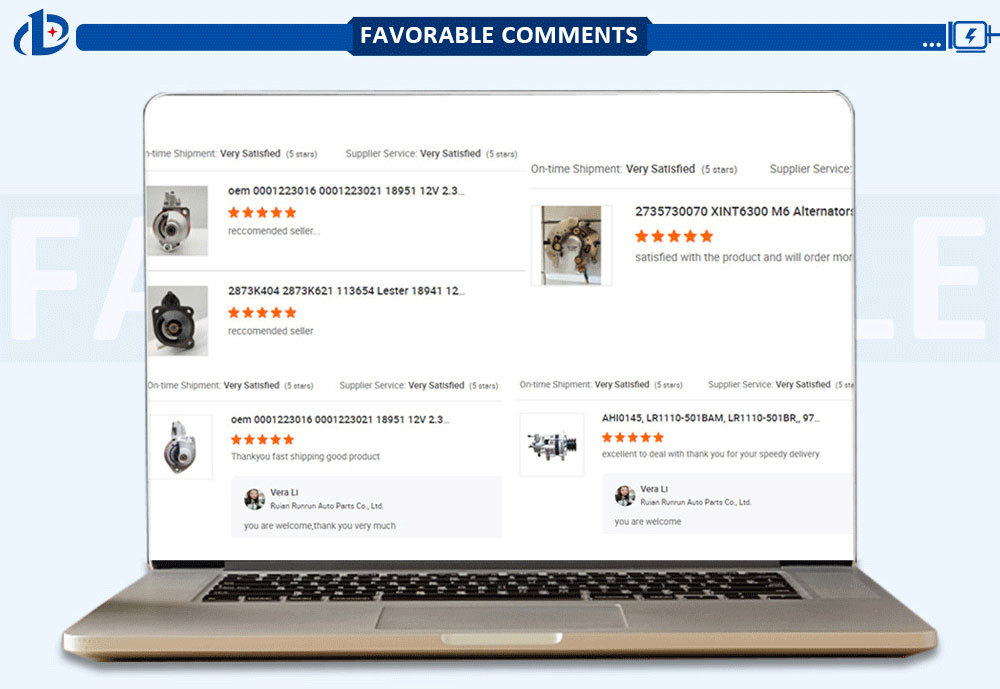Screen dimensions: 1000x689
Task: Click the blue company logo icon
Action: 41,33
